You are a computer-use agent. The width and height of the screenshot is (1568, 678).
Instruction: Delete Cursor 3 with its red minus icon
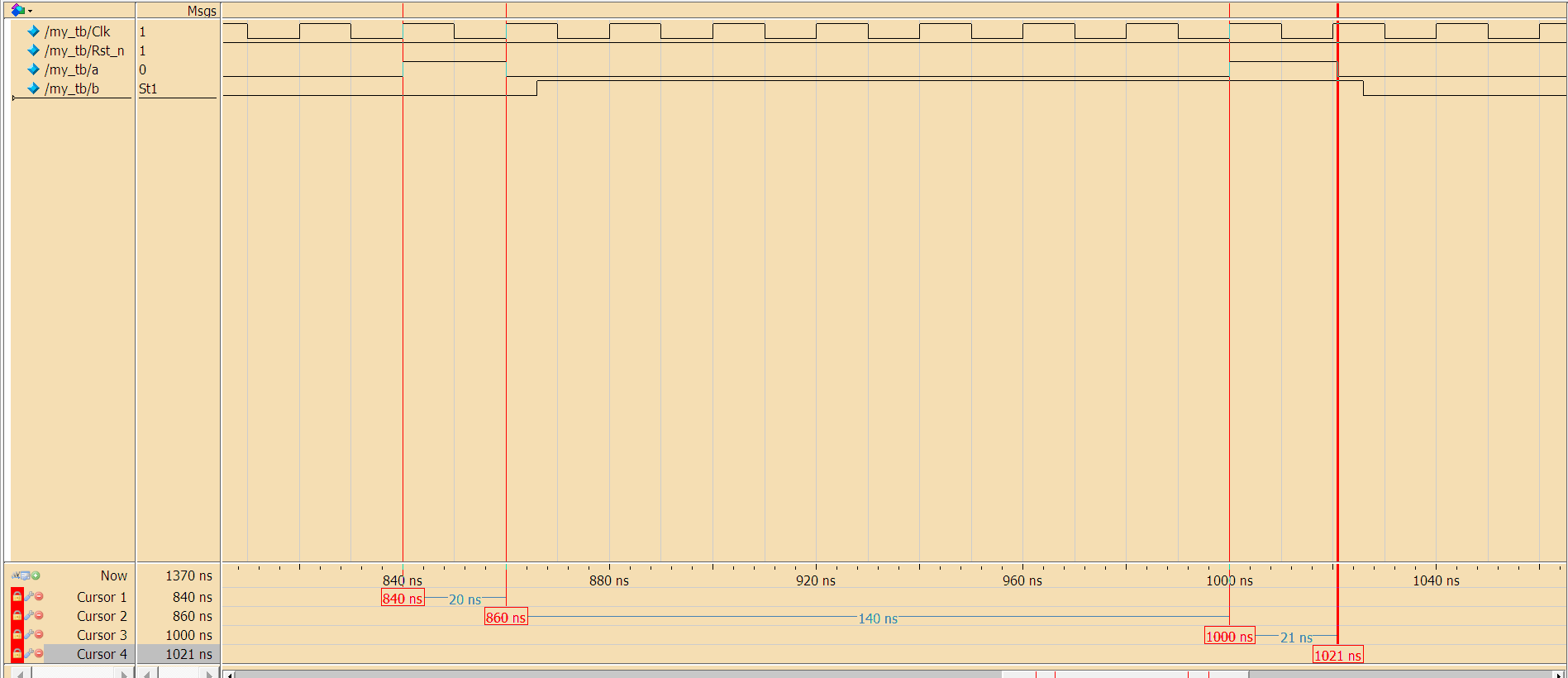39,634
